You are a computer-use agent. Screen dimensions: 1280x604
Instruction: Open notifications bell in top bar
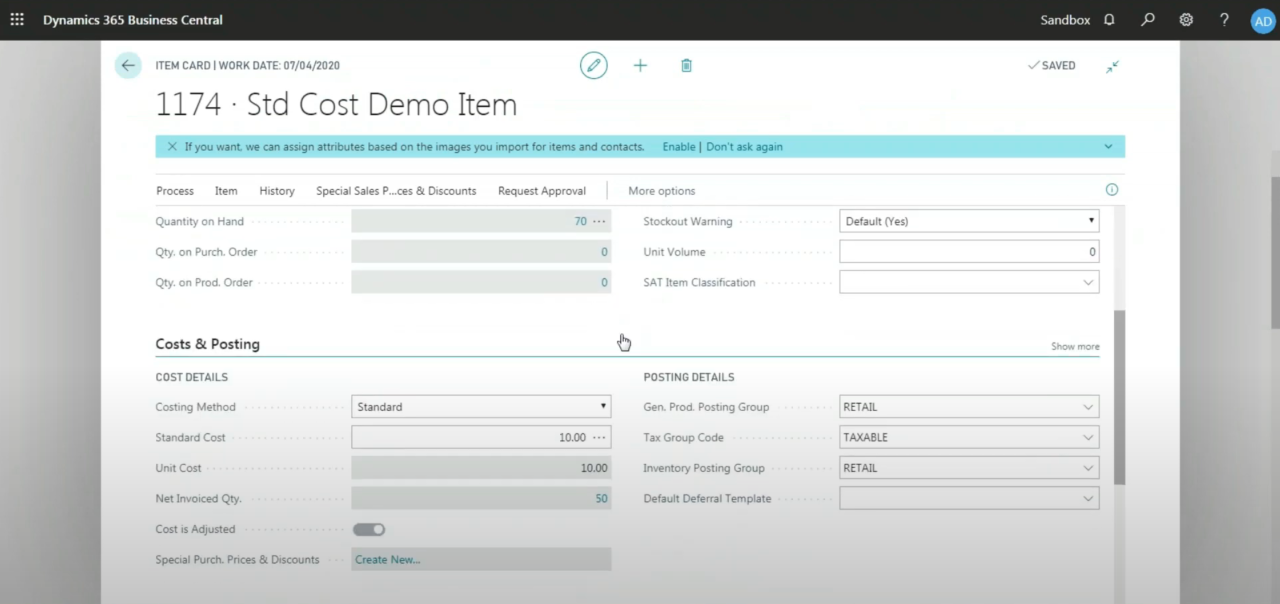tap(1109, 20)
